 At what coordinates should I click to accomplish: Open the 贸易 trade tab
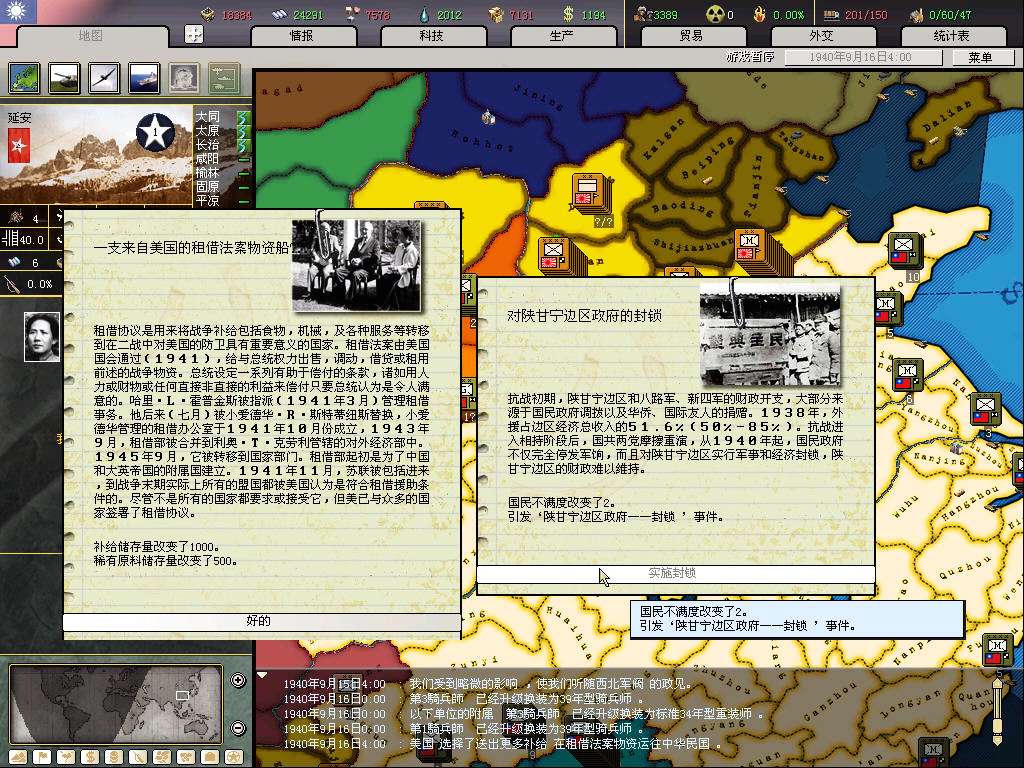point(692,36)
